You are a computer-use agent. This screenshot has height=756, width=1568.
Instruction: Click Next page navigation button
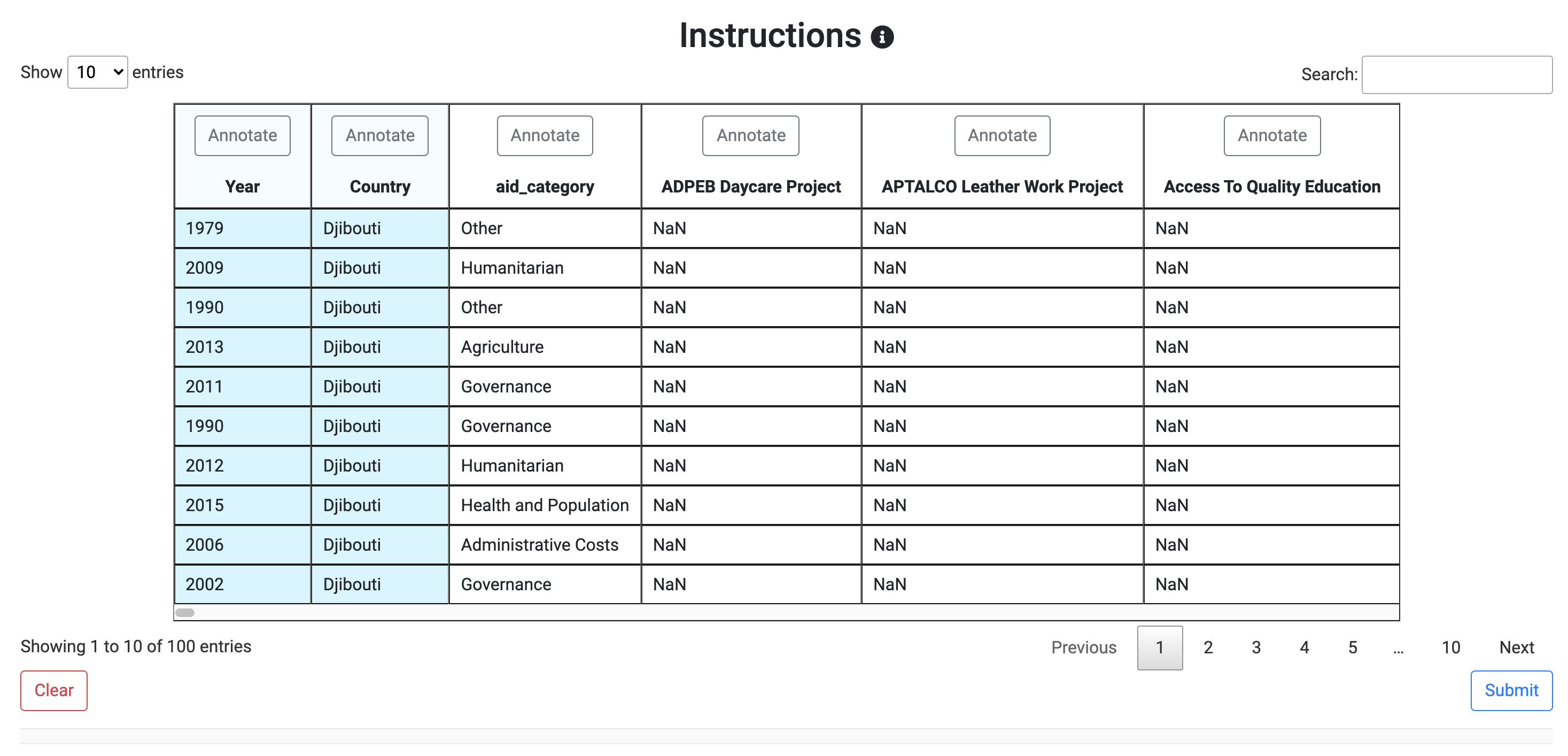(1517, 647)
